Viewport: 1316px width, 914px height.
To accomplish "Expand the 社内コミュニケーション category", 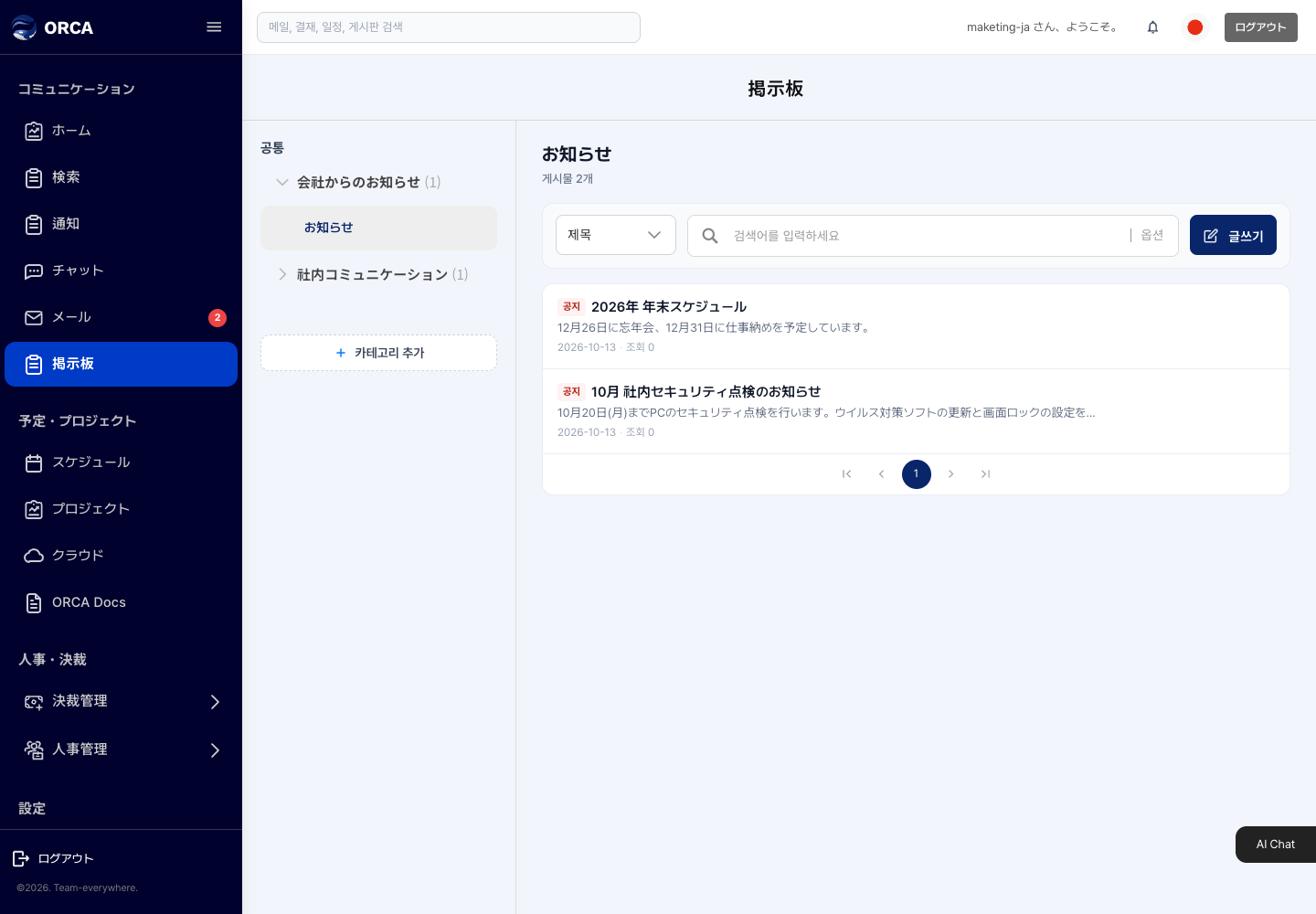I will pos(282,274).
